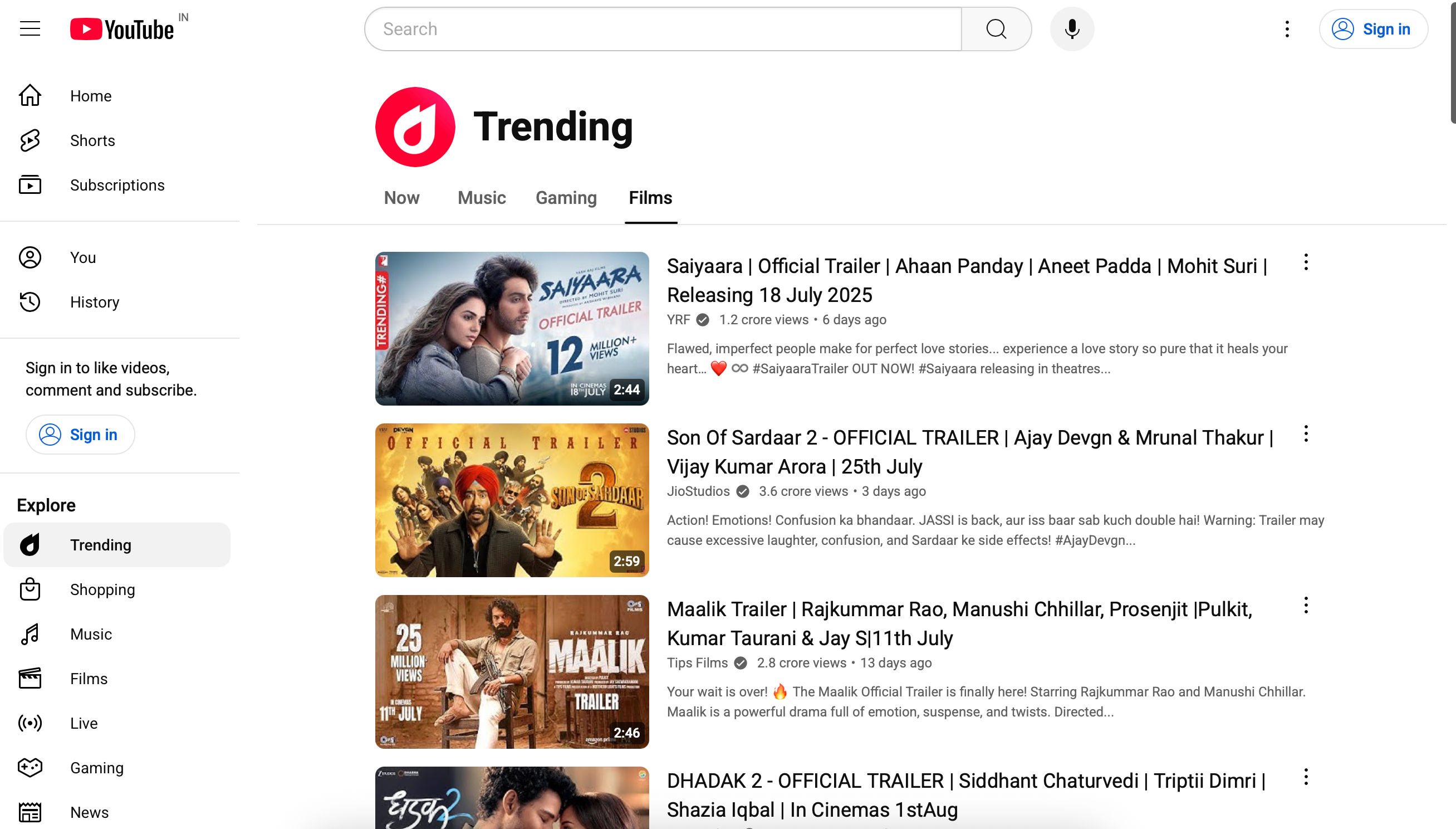Select the Films tab
The height and width of the screenshot is (829, 1456).
(650, 198)
